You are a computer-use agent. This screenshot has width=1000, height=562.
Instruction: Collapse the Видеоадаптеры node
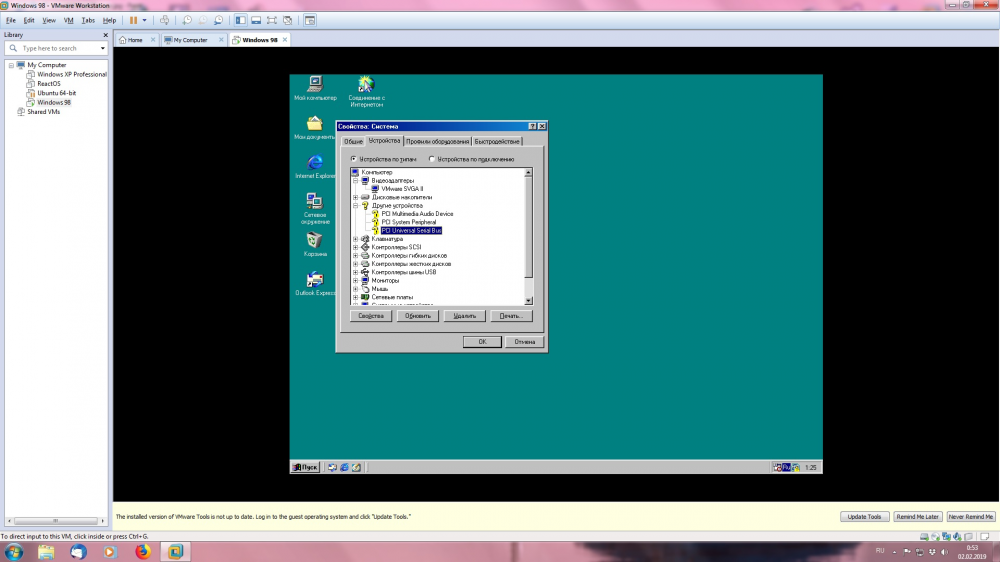coord(356,181)
